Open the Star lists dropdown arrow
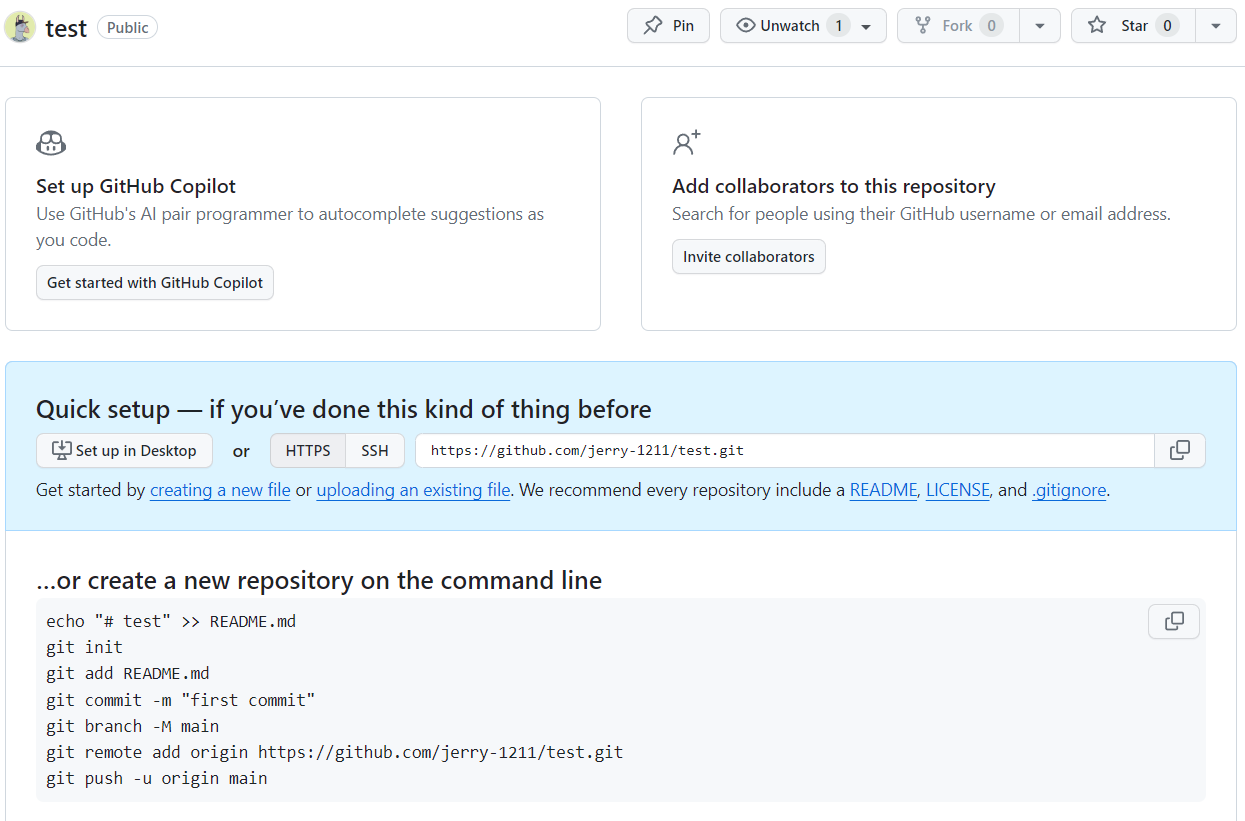The image size is (1245, 821). pyautogui.click(x=1215, y=26)
